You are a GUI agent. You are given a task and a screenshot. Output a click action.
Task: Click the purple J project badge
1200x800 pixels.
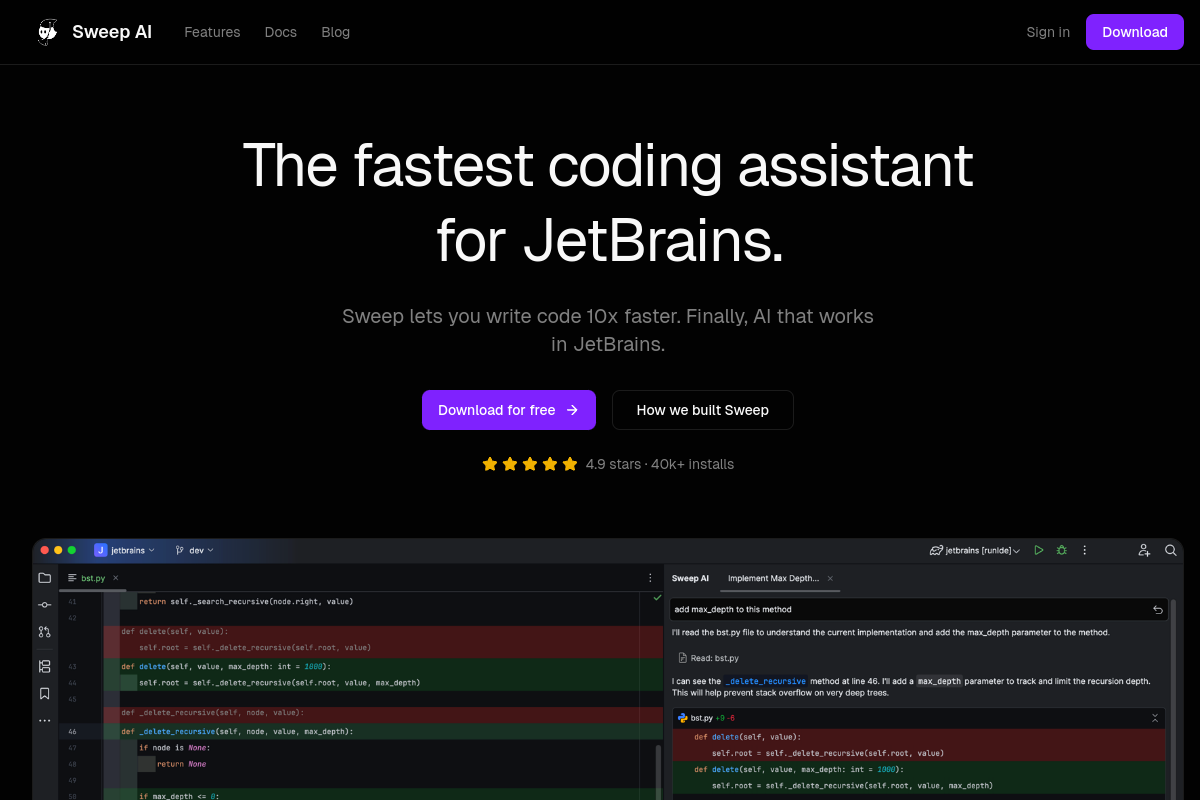(100, 550)
